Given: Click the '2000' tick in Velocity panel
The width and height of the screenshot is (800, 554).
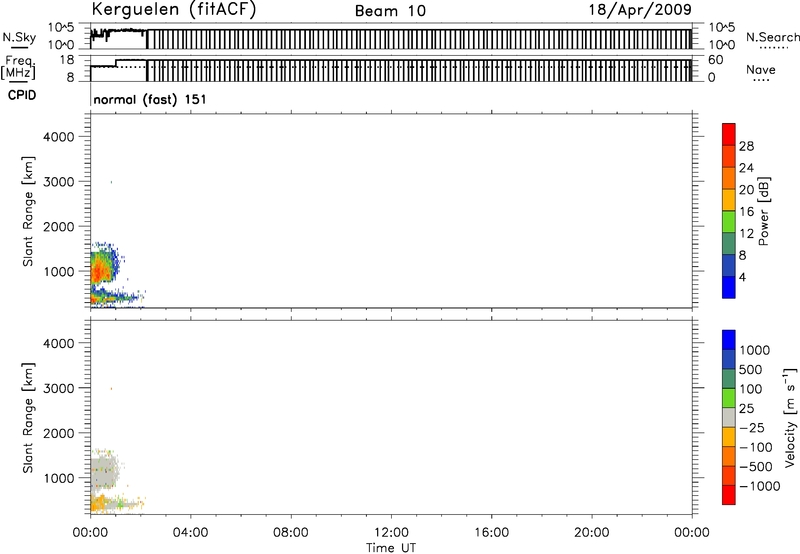Looking at the screenshot, I should pyautogui.click(x=58, y=433).
